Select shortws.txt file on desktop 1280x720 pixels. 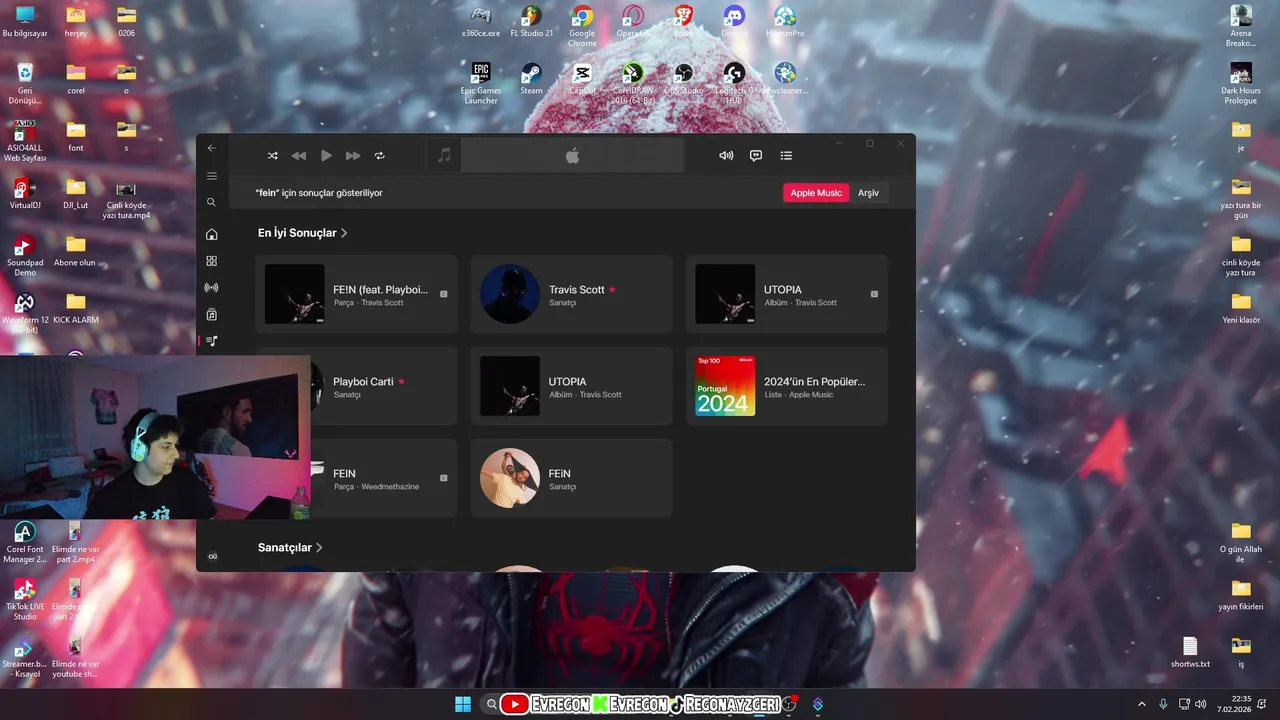click(x=1190, y=653)
